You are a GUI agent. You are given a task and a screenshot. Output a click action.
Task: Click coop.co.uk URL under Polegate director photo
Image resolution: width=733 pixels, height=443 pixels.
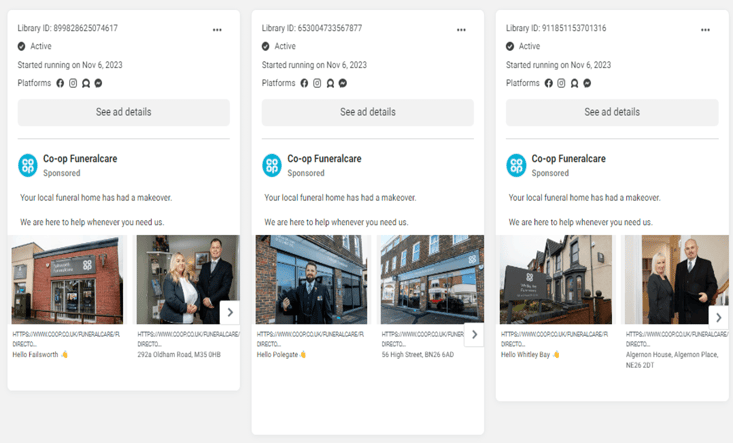pyautogui.click(x=310, y=339)
